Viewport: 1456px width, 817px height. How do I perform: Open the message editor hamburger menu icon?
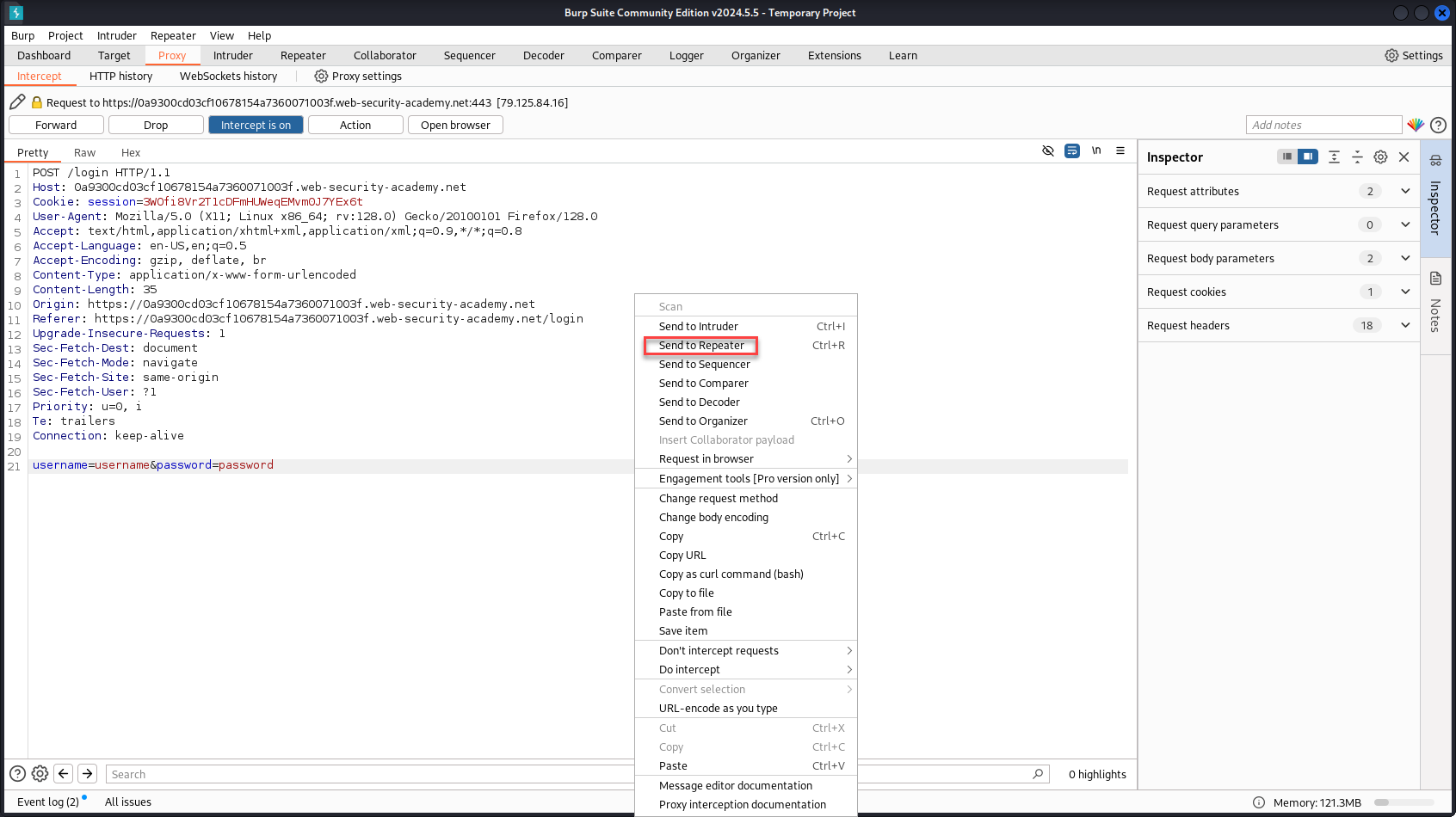[x=1120, y=150]
